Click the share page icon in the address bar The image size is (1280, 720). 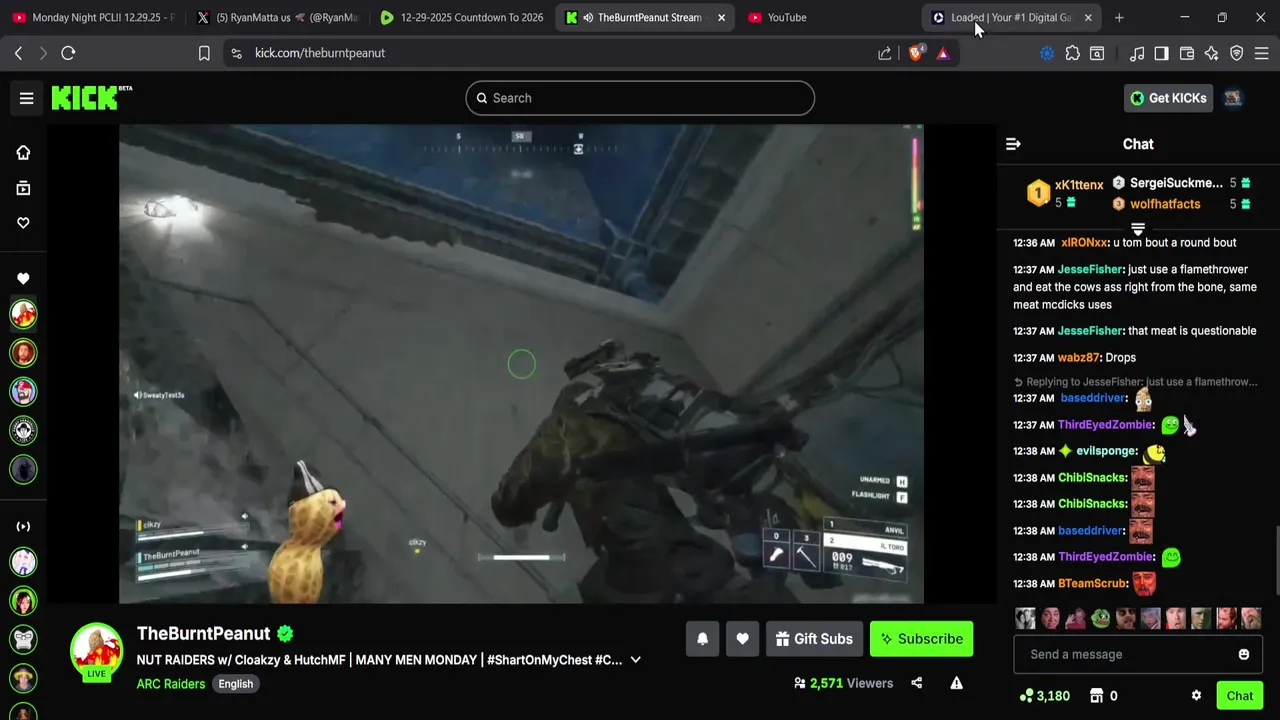884,53
